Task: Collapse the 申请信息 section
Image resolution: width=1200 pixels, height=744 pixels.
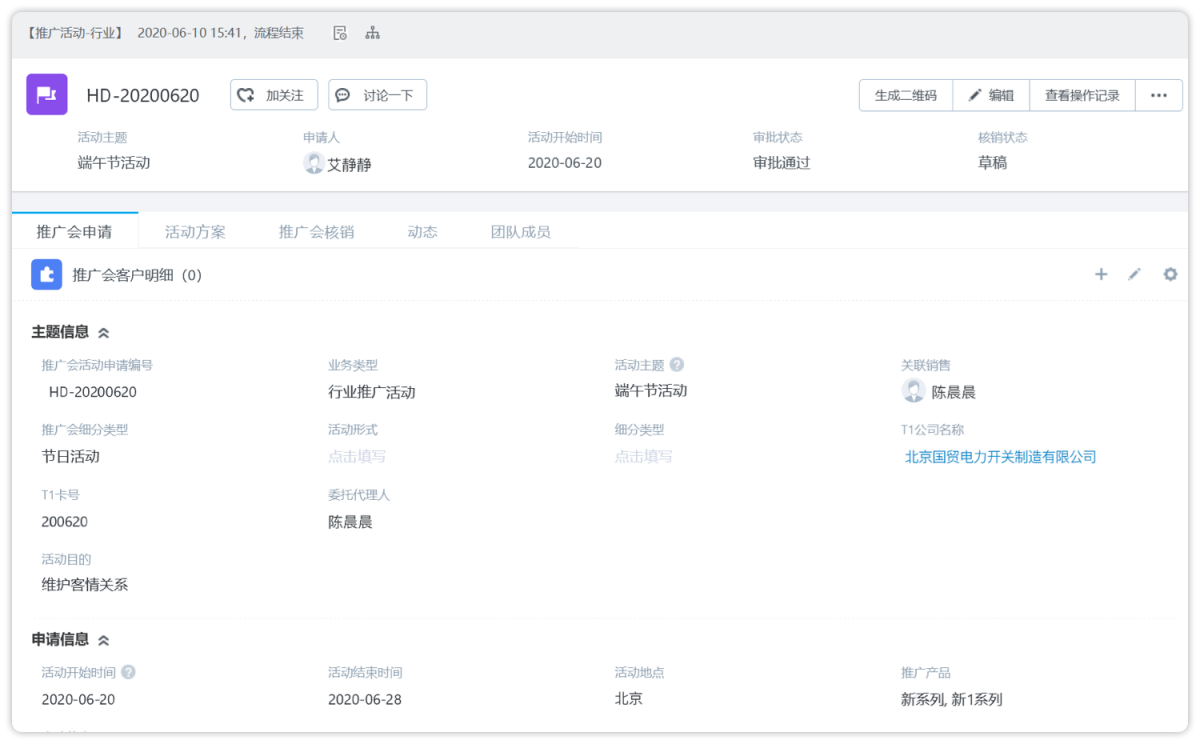Action: pyautogui.click(x=103, y=640)
